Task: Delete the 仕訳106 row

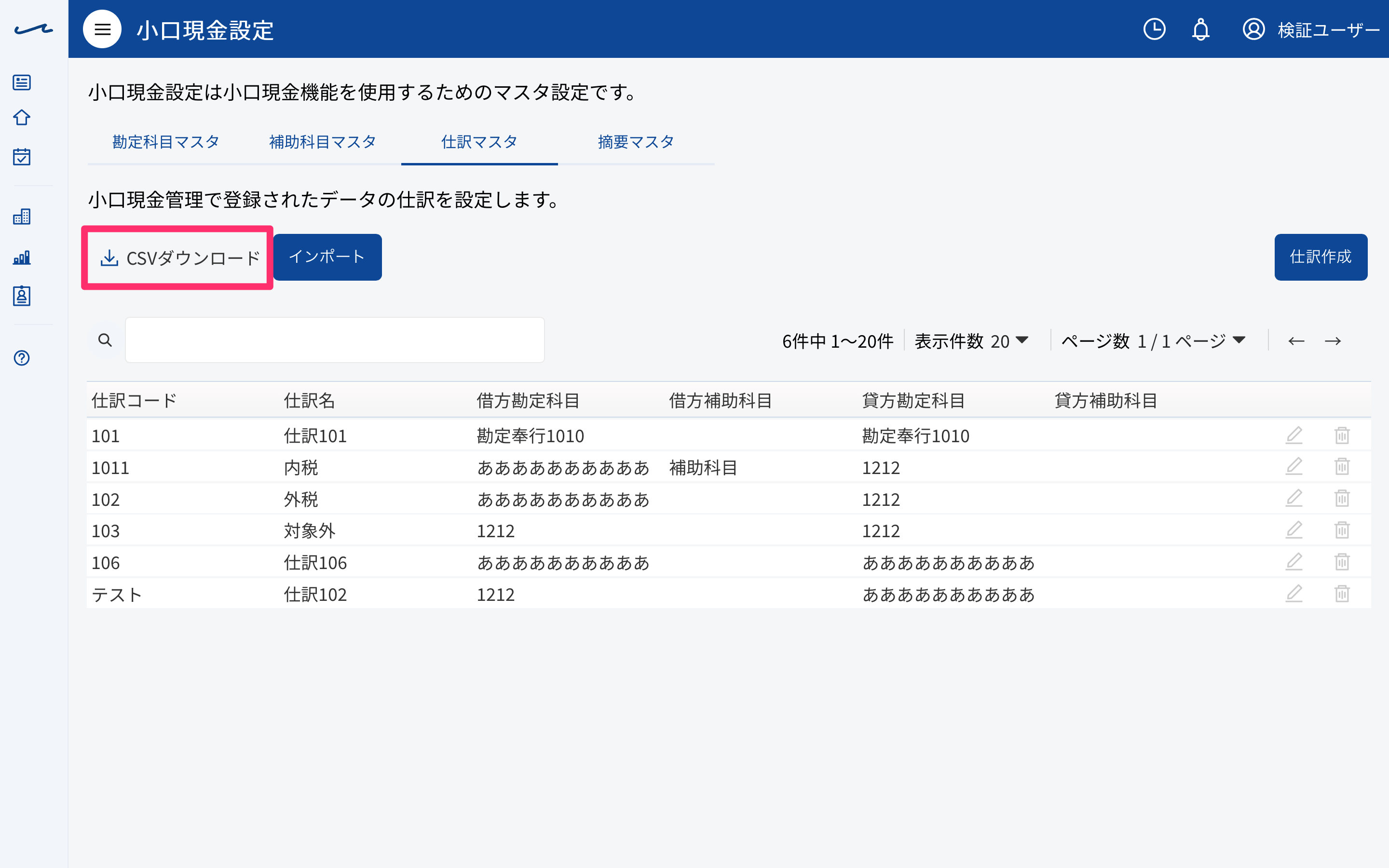Action: [1342, 562]
